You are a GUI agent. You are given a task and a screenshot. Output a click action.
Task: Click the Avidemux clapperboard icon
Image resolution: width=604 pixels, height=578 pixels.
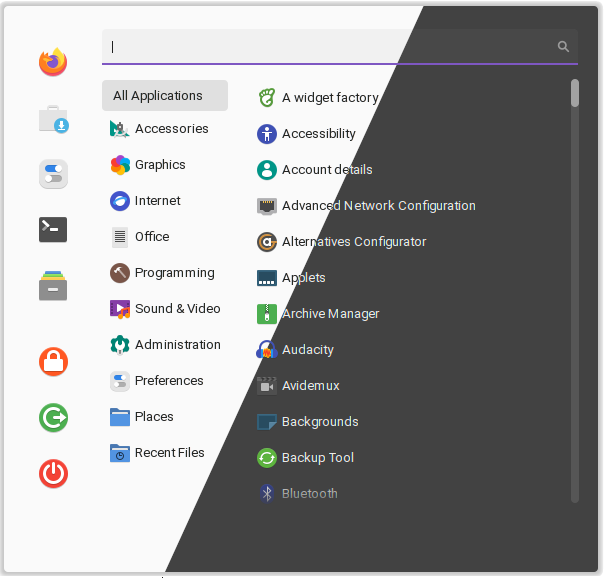click(267, 386)
